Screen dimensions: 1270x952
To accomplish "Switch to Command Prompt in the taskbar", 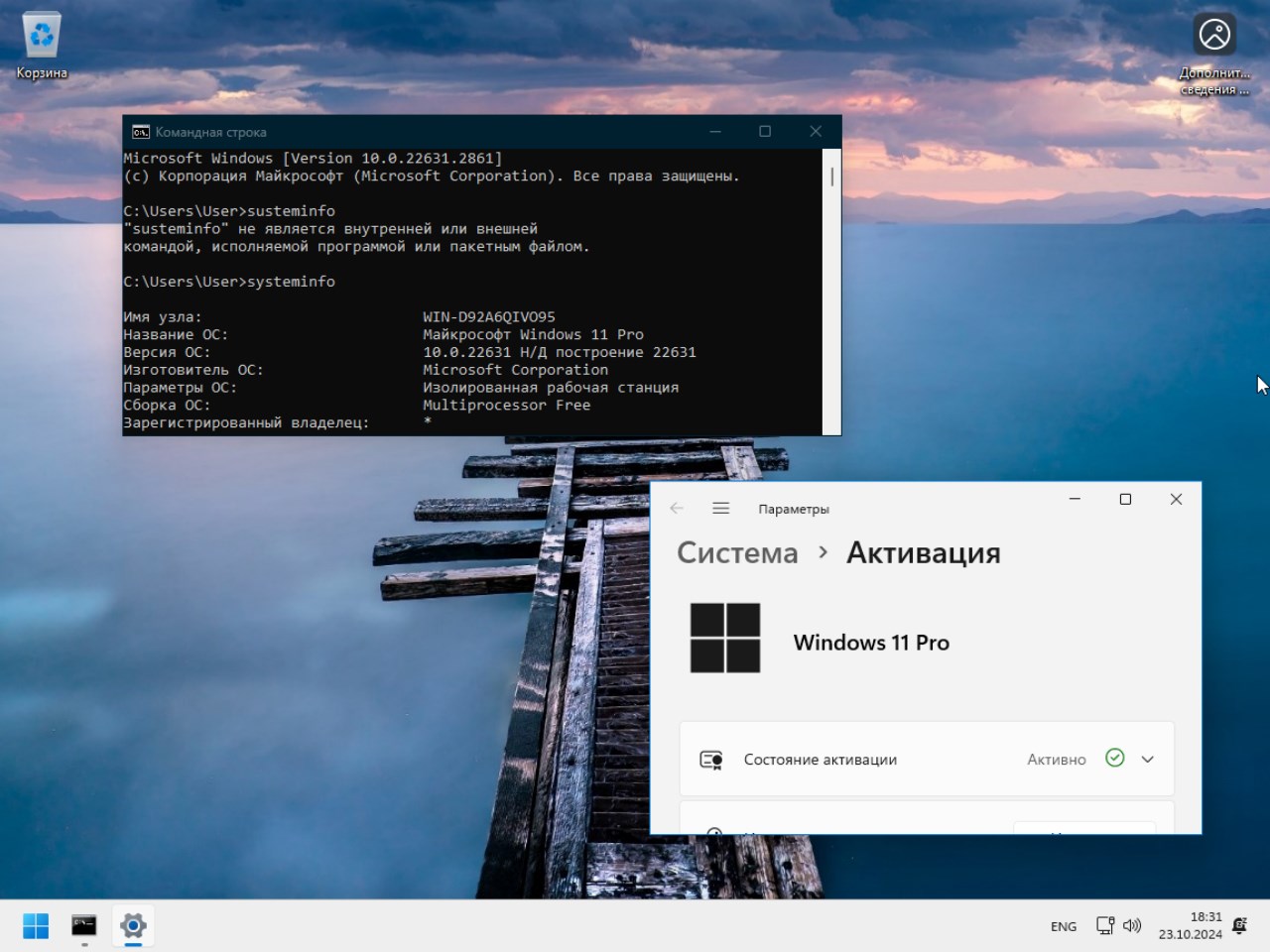I will click(84, 925).
